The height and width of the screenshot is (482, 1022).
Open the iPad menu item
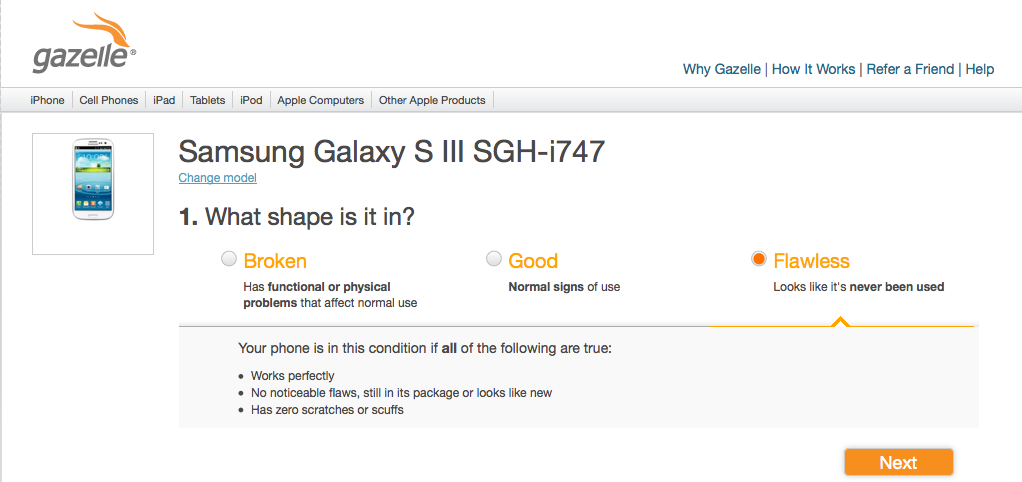point(164,100)
